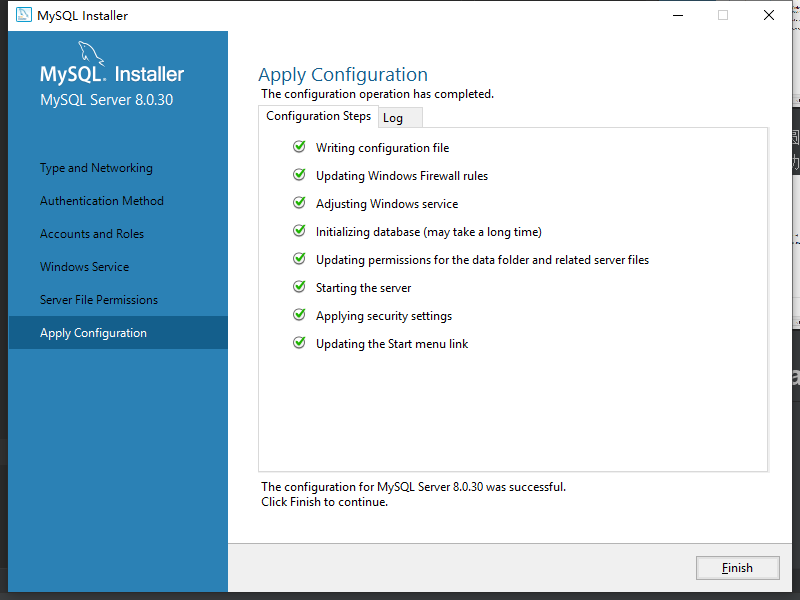Click the MySQL dolphin logo in sidebar
This screenshot has height=600, width=800.
click(91, 53)
